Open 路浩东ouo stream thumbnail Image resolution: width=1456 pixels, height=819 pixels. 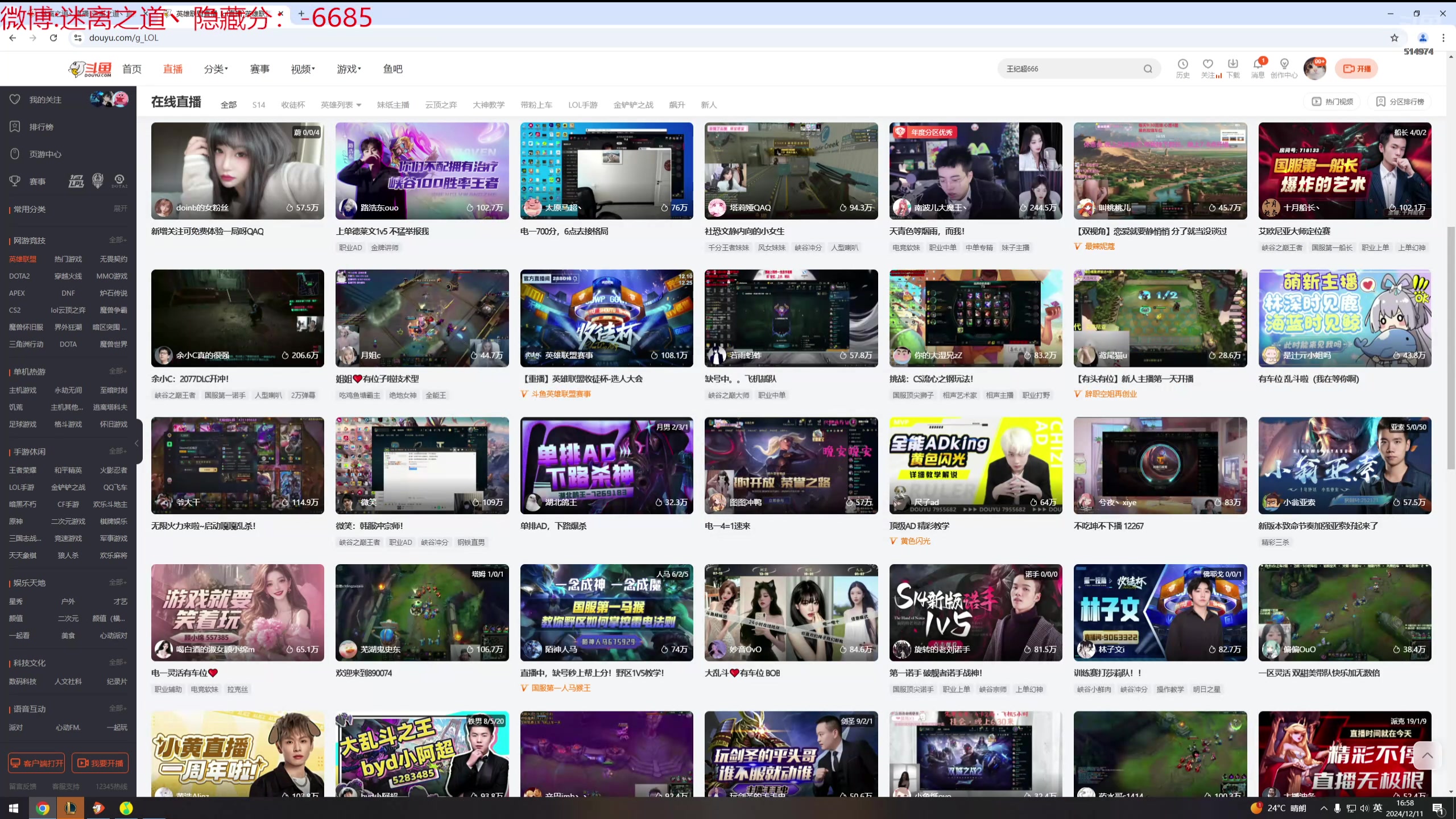click(422, 171)
